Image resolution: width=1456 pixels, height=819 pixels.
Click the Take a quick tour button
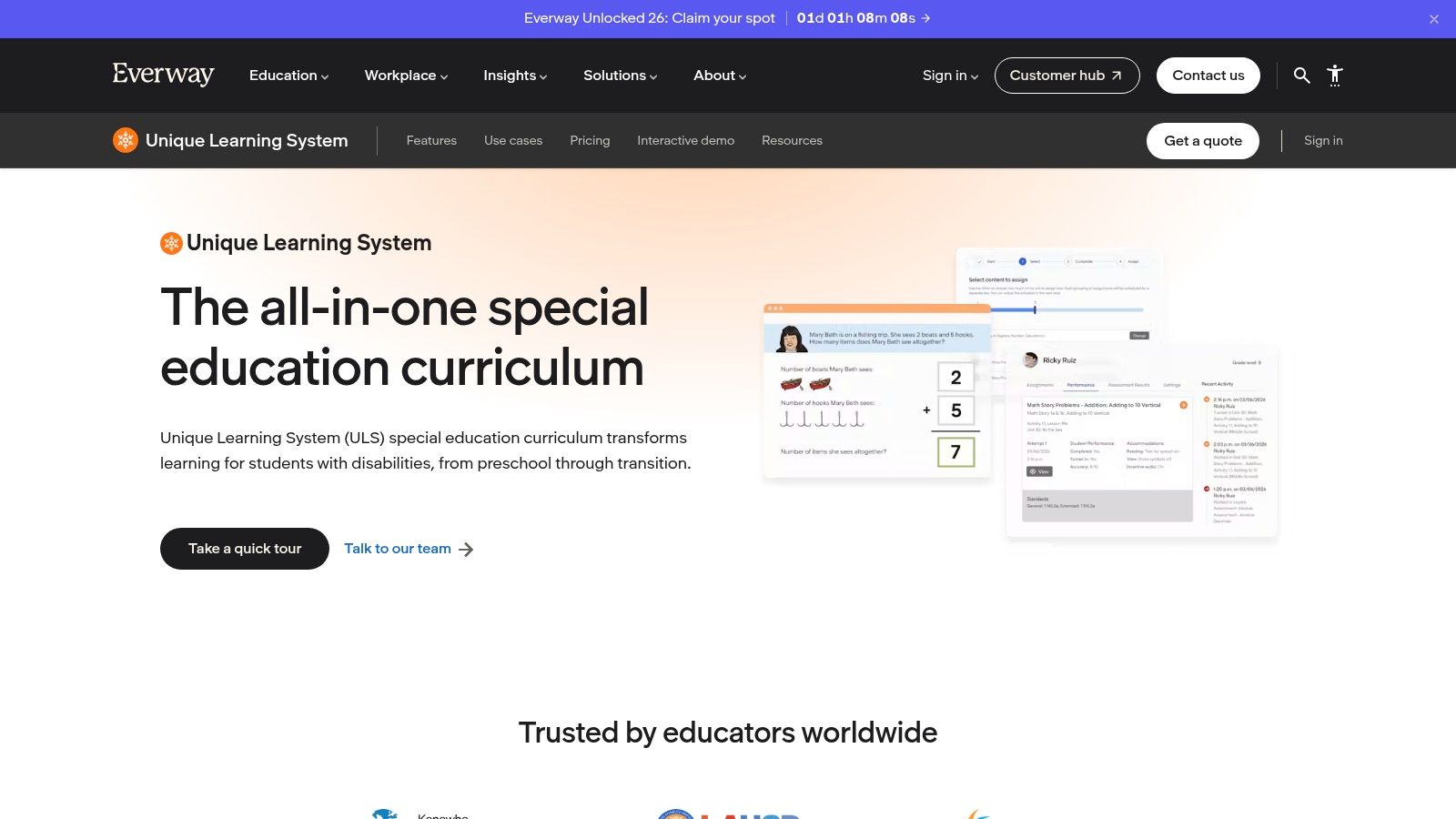tap(245, 549)
